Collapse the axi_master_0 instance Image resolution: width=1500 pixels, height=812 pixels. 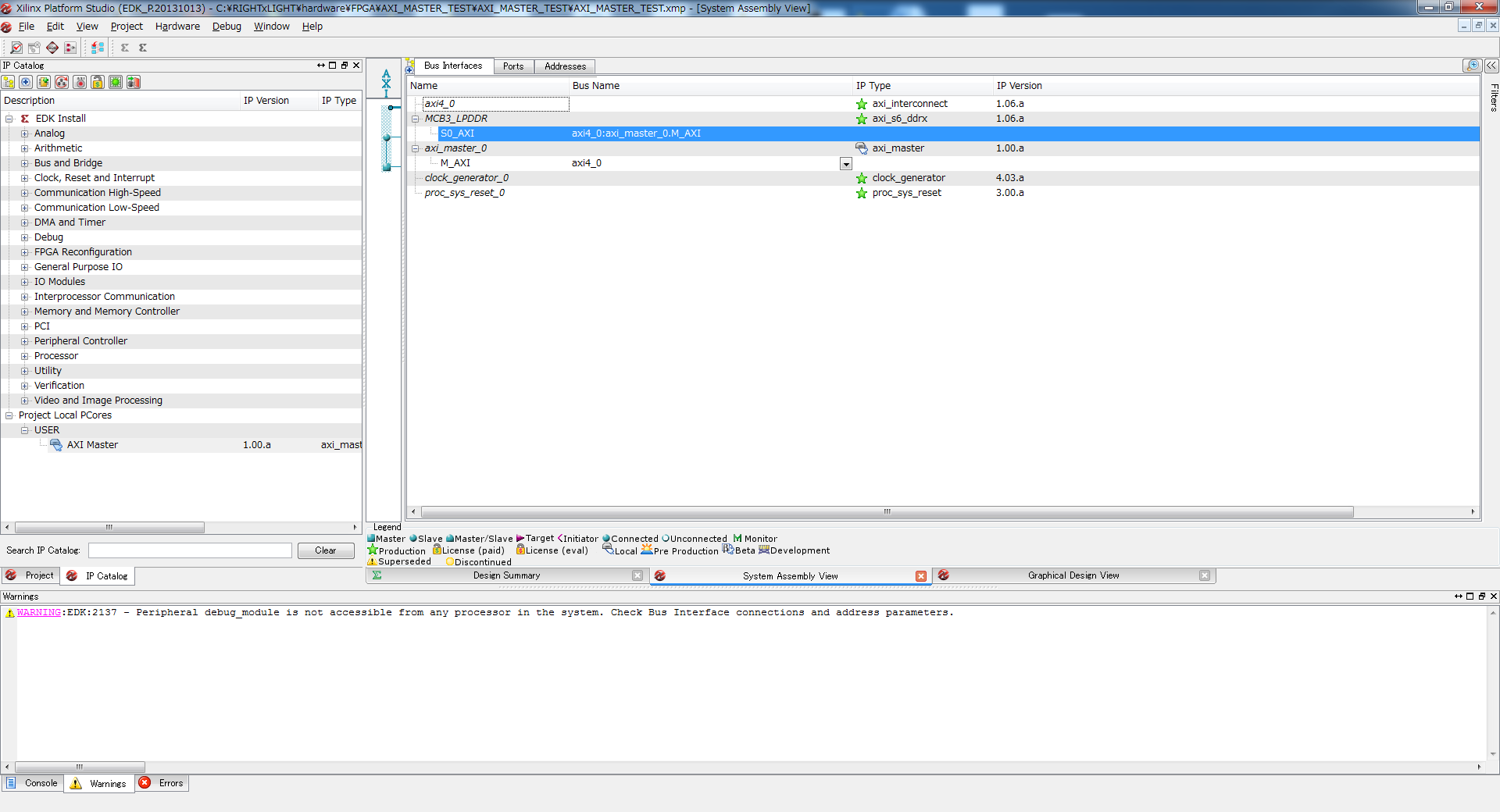pos(416,148)
